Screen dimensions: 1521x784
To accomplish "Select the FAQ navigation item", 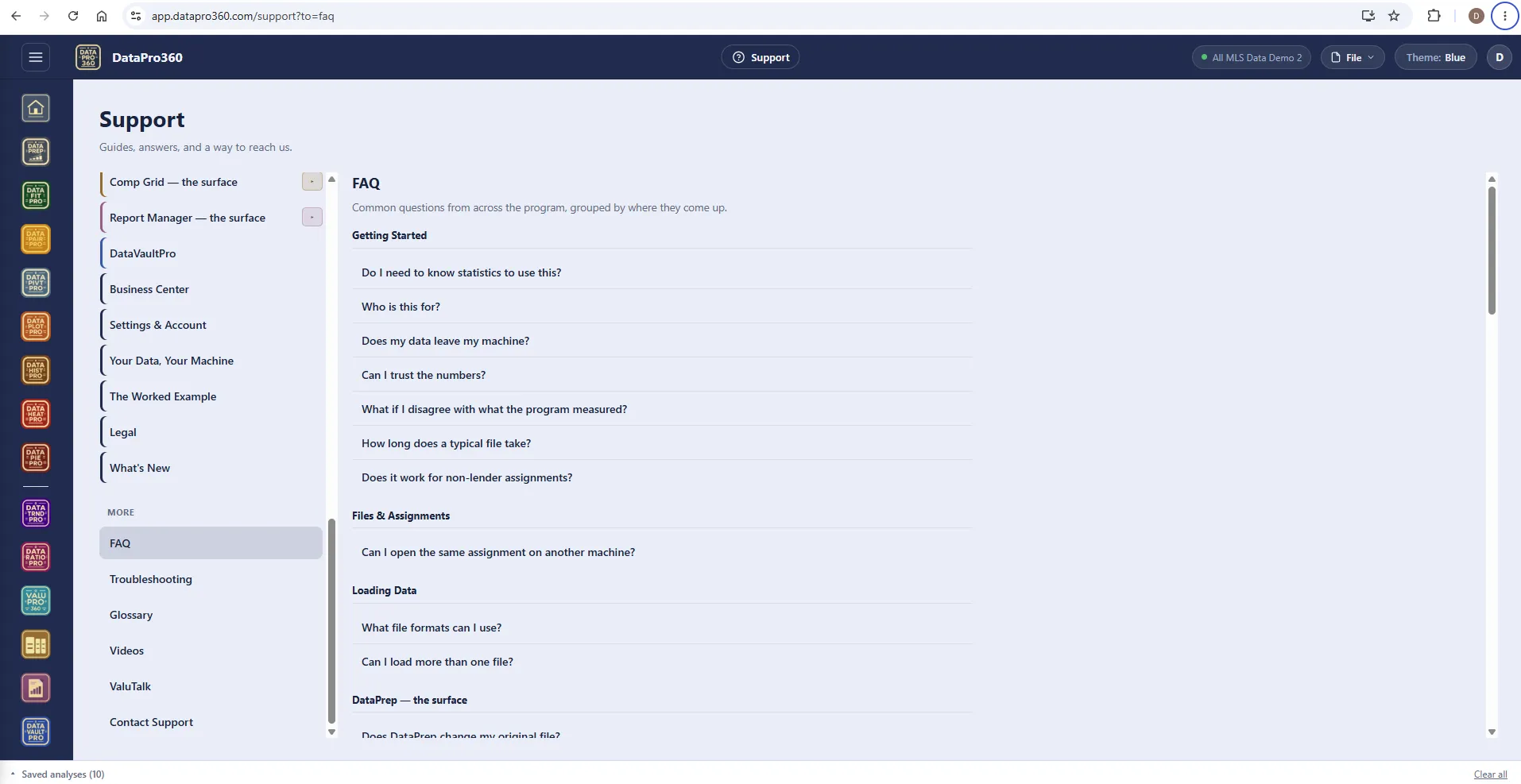I will [x=211, y=543].
